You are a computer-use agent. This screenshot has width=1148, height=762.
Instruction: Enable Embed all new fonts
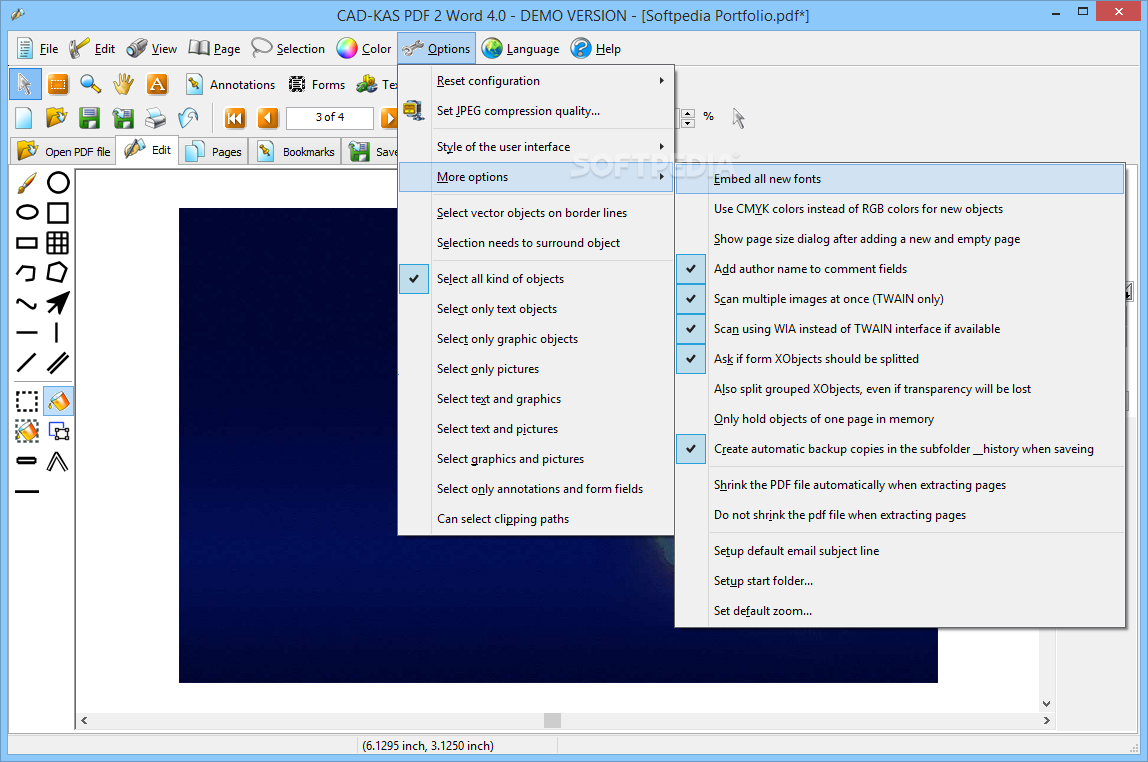[900, 179]
